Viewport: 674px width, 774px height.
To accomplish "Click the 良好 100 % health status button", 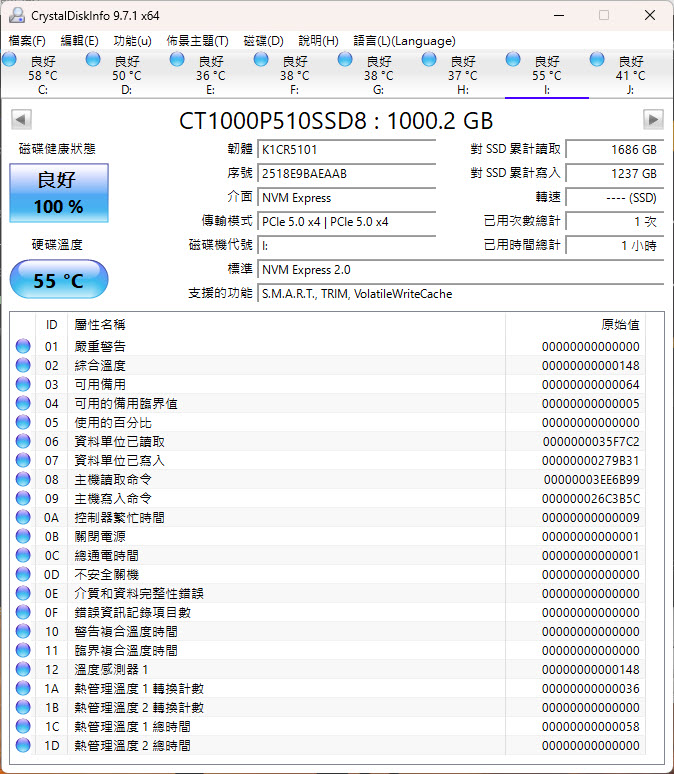I will click(59, 193).
